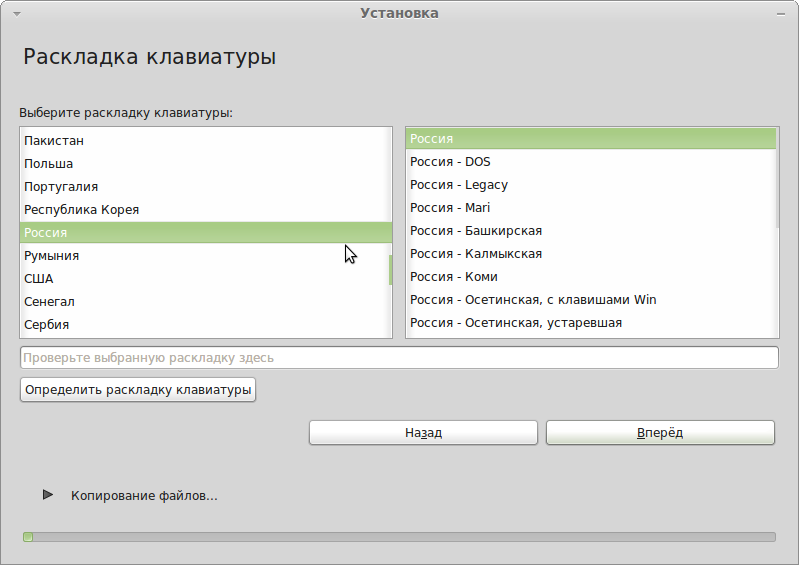
Task: Open the window menu arrow in title bar
Action: pyautogui.click(x=17, y=14)
